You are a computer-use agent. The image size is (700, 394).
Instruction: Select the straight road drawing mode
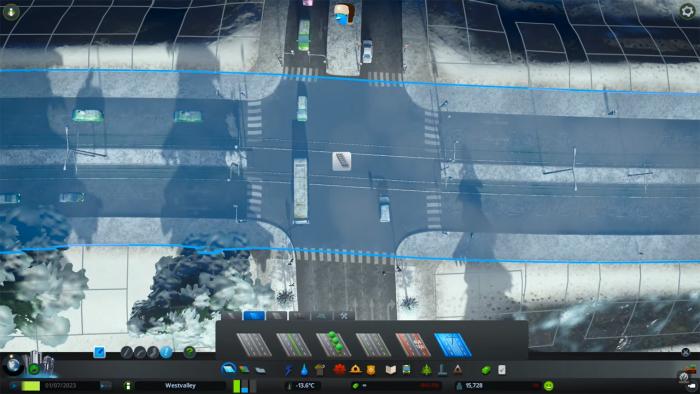tap(127, 353)
